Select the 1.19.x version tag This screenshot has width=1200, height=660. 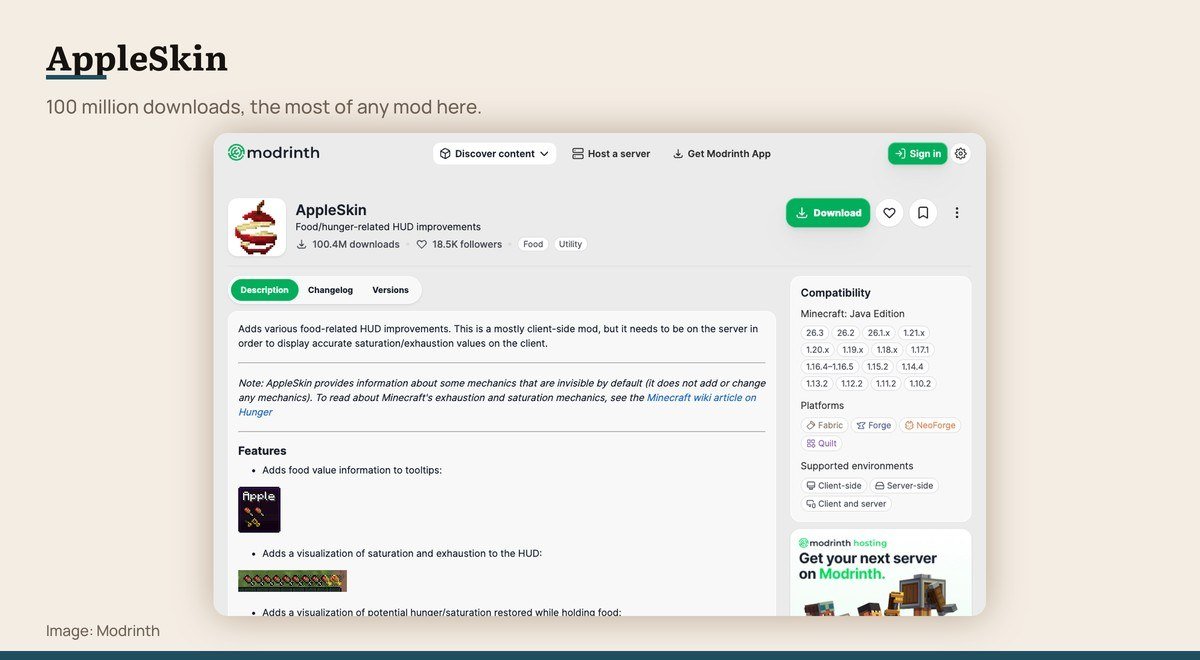[x=852, y=350]
